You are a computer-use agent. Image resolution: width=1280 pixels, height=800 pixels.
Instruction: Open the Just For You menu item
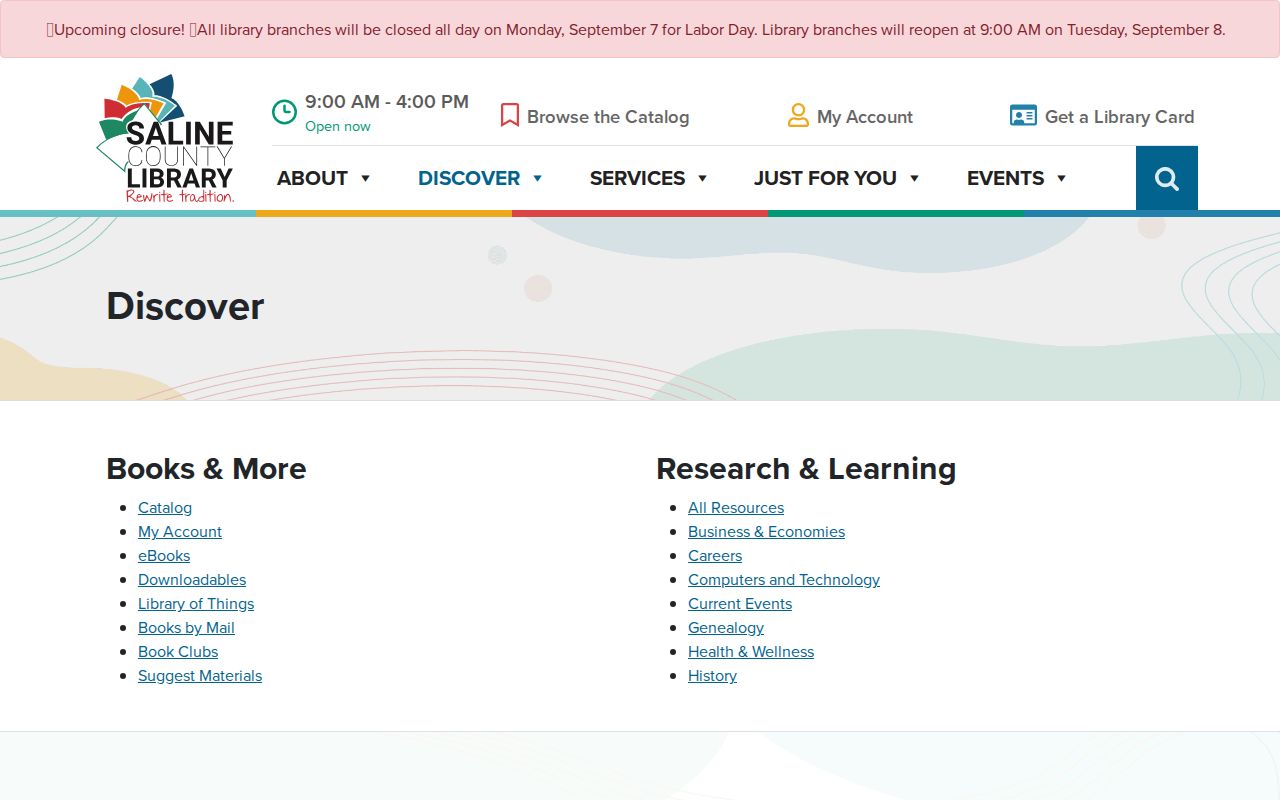825,178
